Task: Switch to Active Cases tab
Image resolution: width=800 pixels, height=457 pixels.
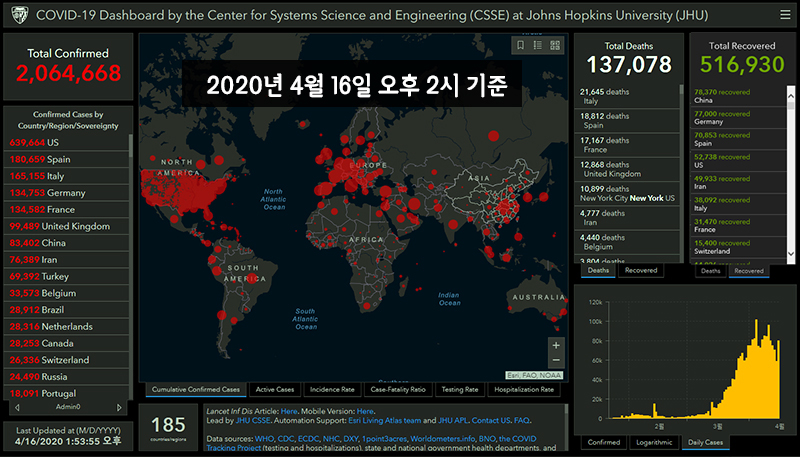Action: pyautogui.click(x=275, y=390)
